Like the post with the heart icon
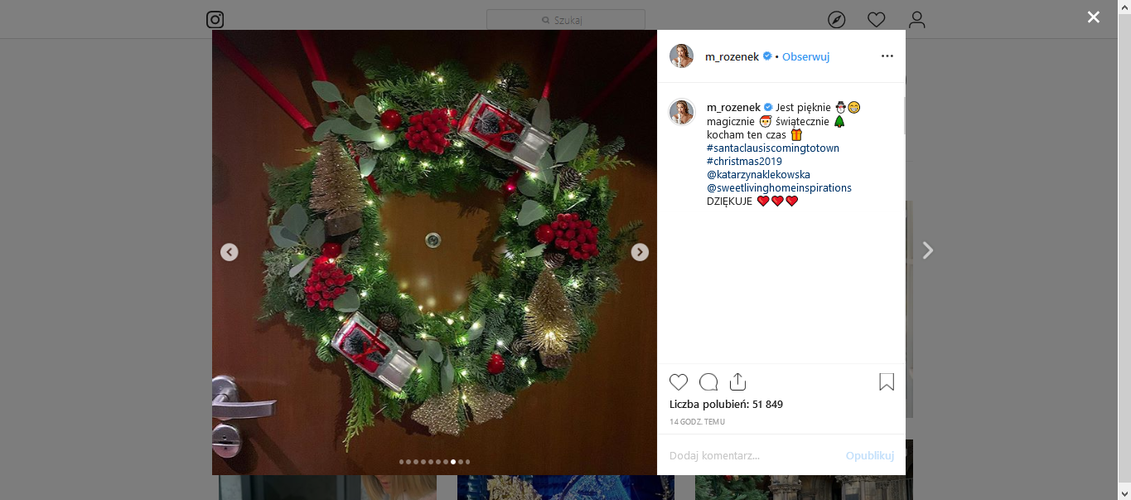Image resolution: width=1131 pixels, height=500 pixels. coord(679,382)
